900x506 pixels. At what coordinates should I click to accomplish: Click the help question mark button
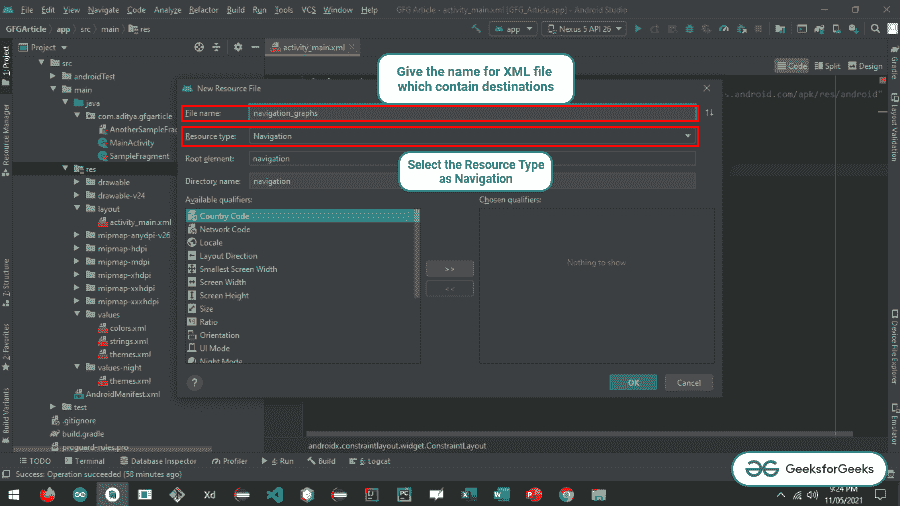(195, 382)
